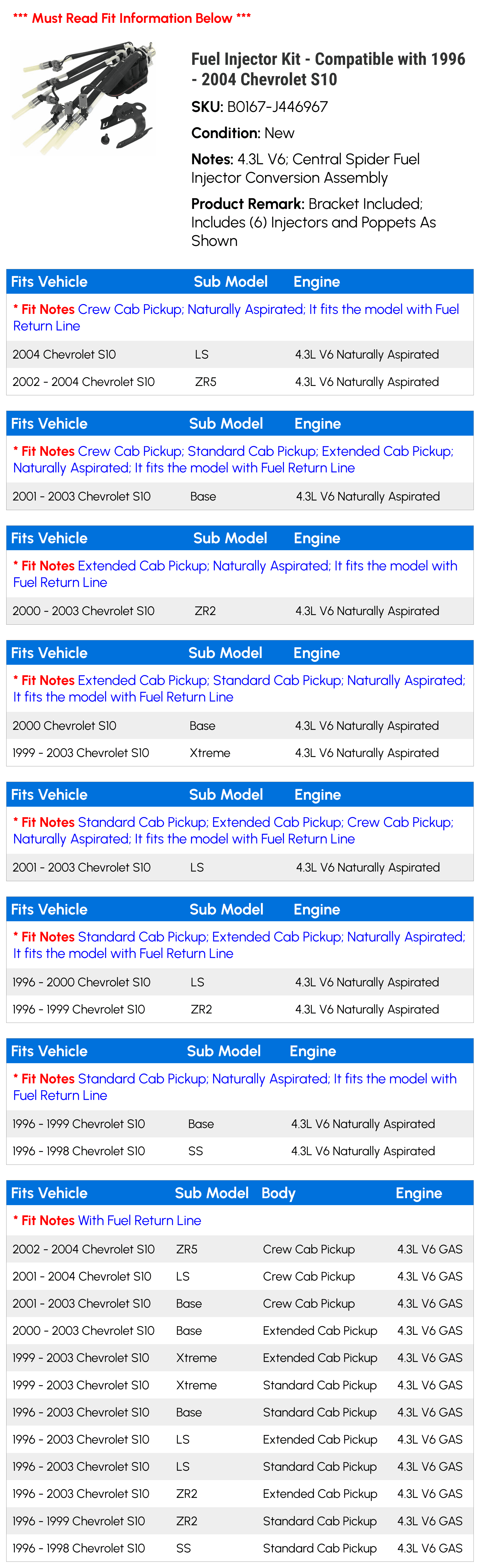
Task: Click the Condition: New label
Action: click(x=243, y=133)
